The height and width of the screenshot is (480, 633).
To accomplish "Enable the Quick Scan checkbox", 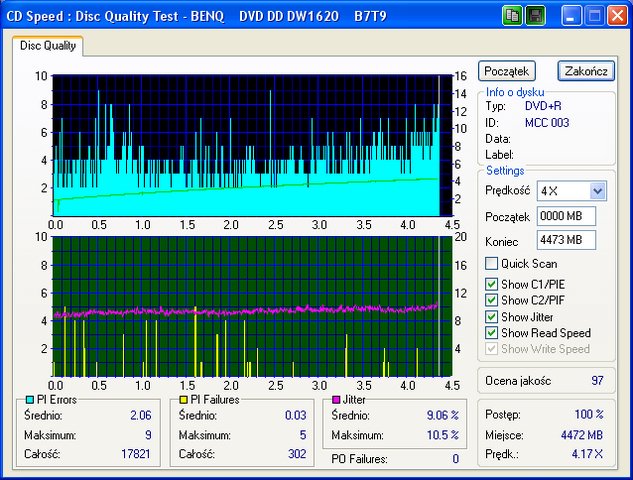I will 491,264.
